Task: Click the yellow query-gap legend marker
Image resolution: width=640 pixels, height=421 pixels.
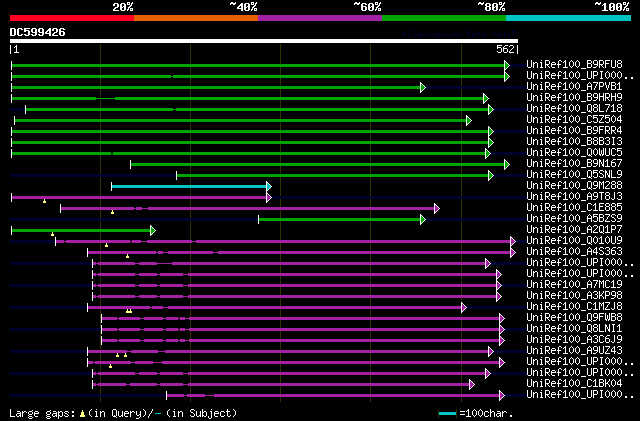Action: tap(82, 414)
